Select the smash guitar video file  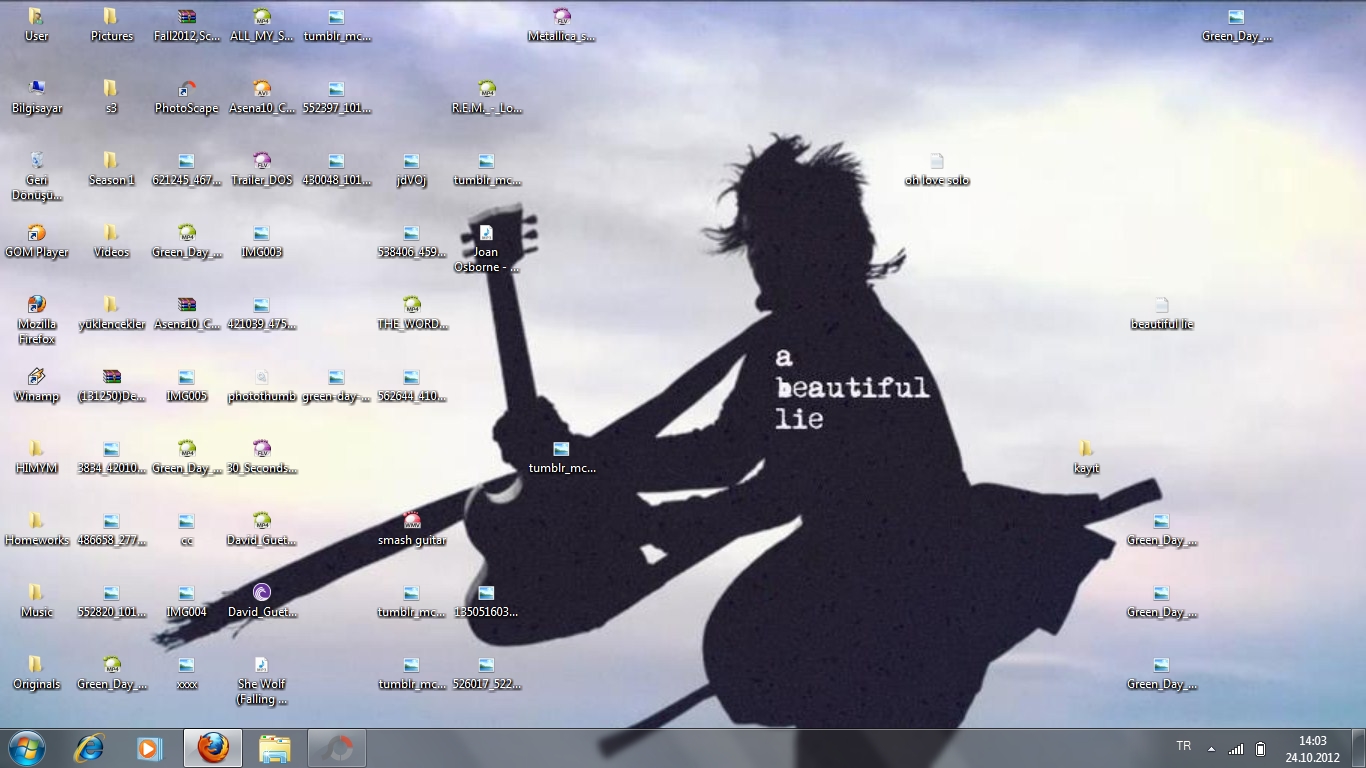[411, 529]
